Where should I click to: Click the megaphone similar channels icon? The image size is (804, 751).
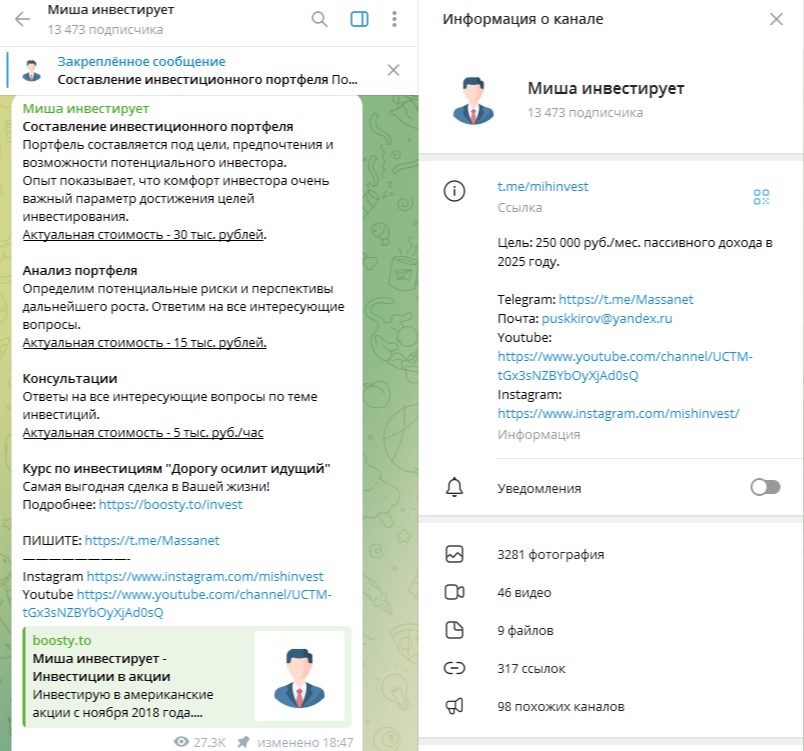454,706
